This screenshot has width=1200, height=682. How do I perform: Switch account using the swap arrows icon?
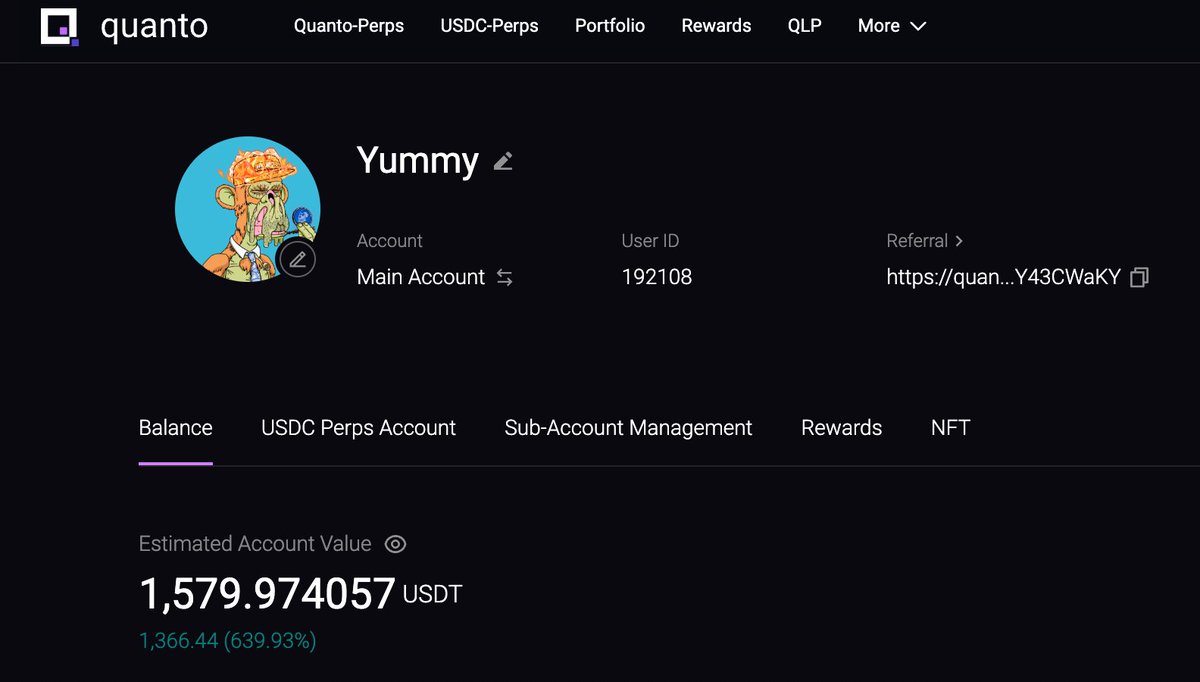click(505, 278)
